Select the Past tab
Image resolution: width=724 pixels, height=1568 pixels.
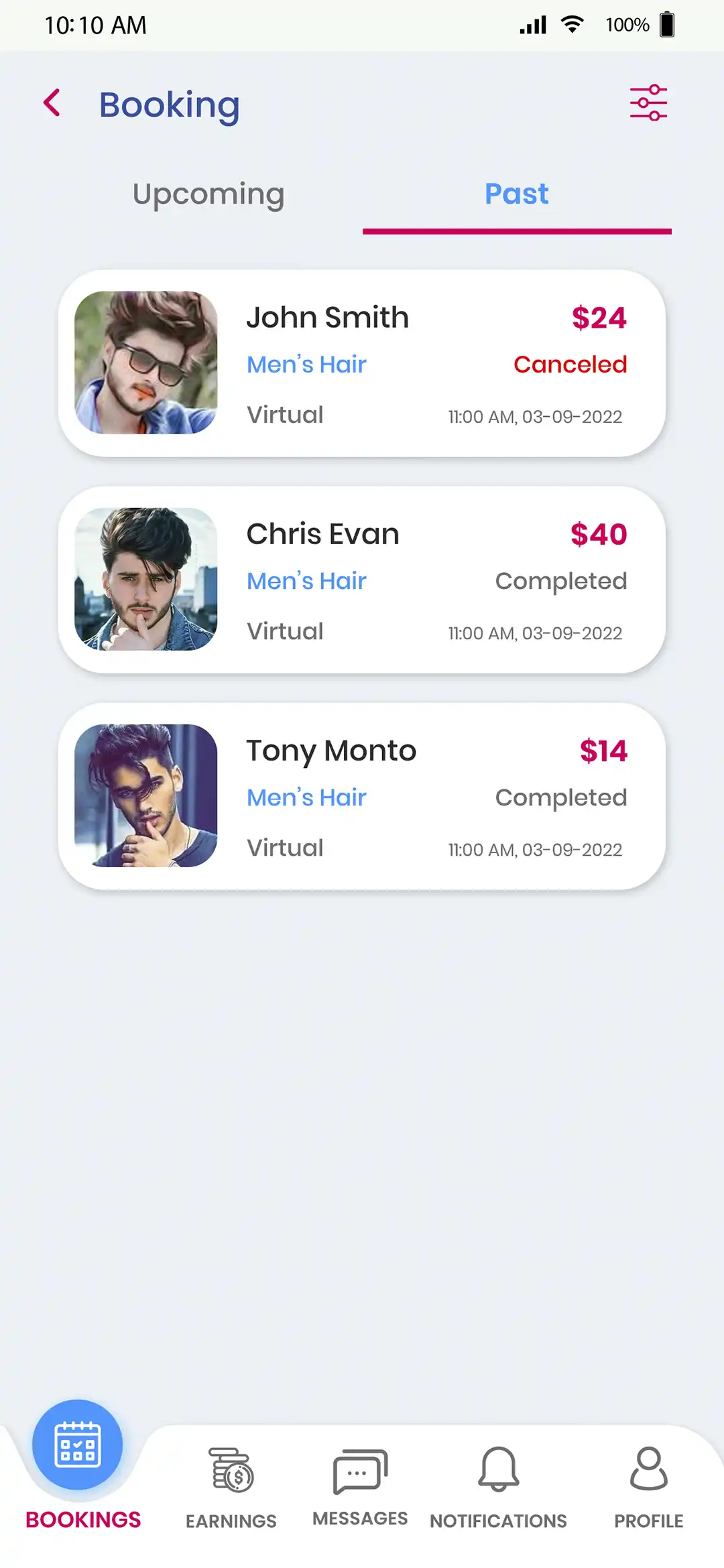pos(516,194)
